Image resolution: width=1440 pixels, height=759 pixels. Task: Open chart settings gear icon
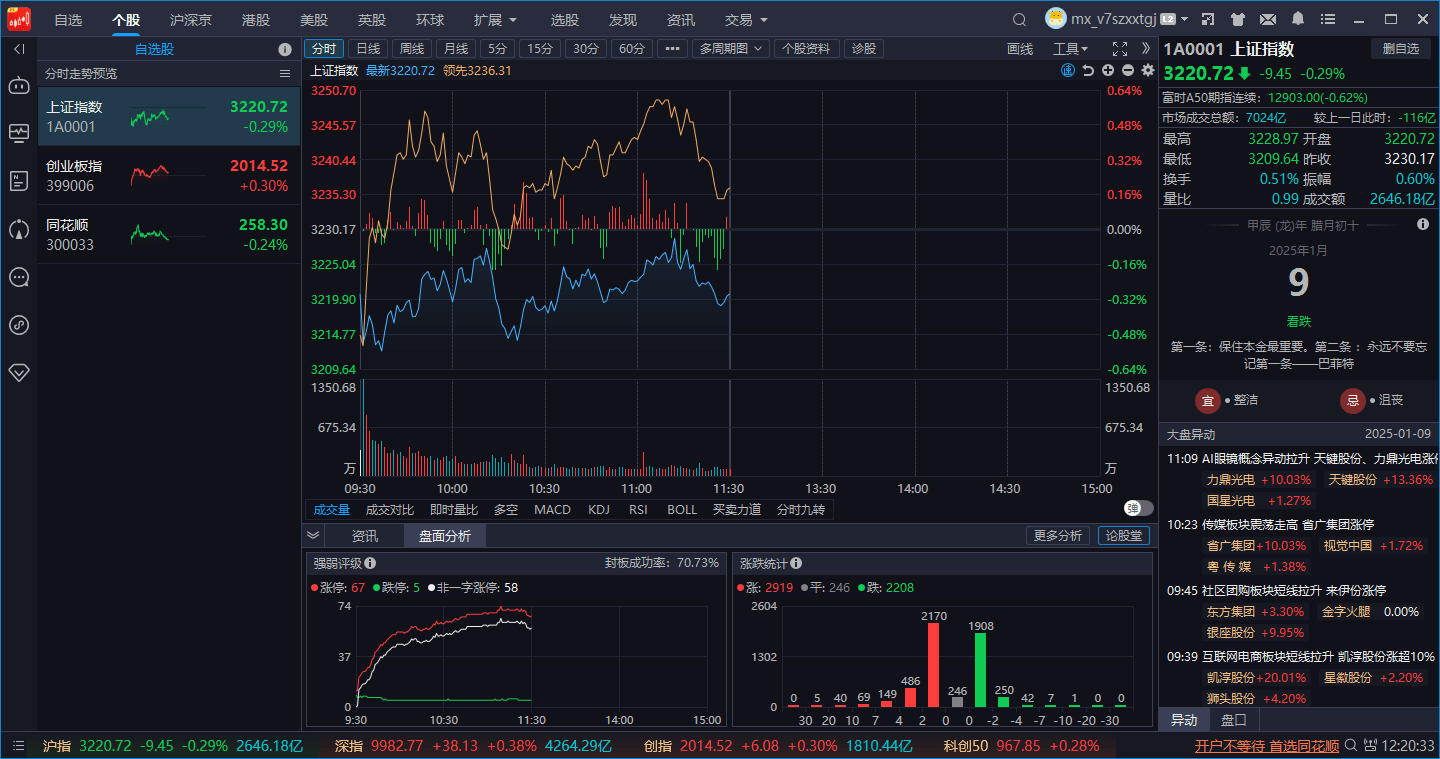pyautogui.click(x=1148, y=70)
